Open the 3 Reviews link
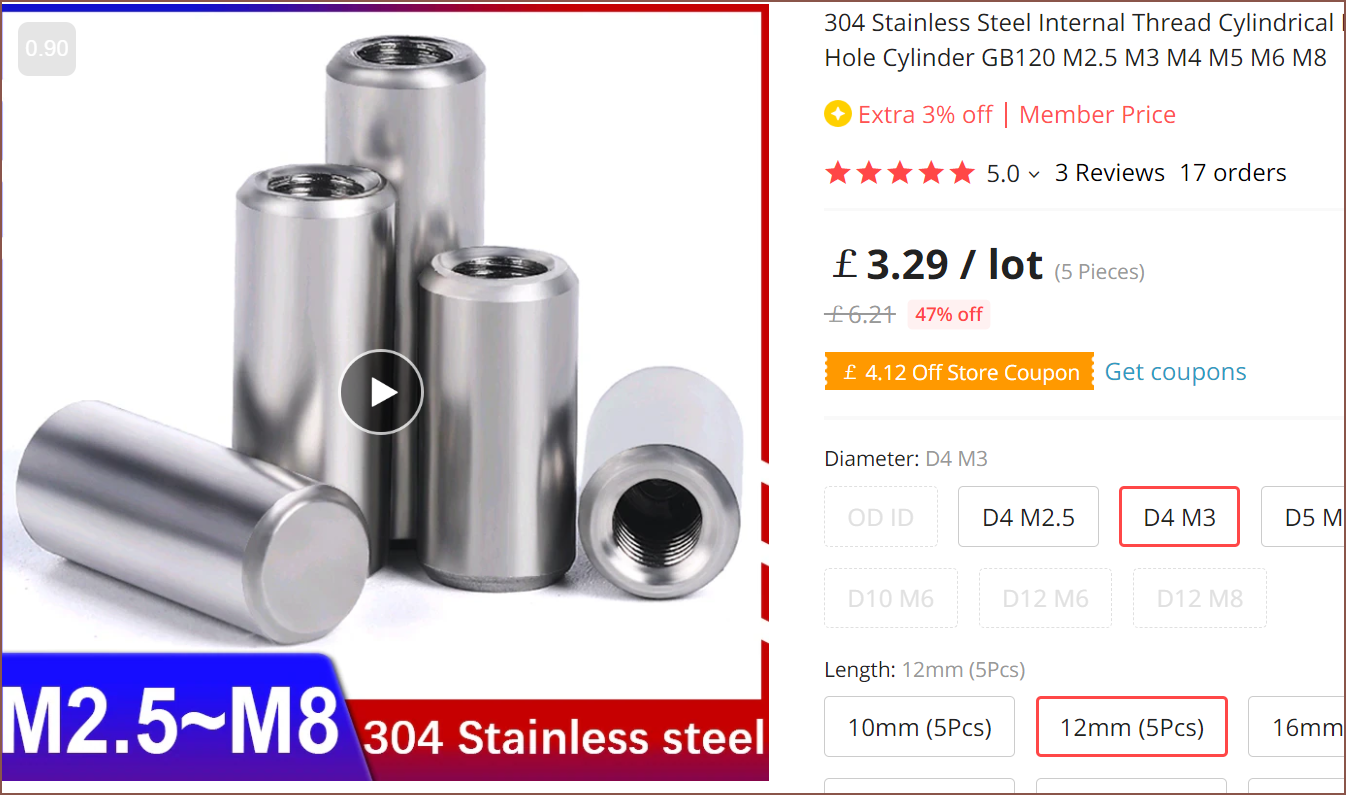The height and width of the screenshot is (795, 1346). (1110, 173)
